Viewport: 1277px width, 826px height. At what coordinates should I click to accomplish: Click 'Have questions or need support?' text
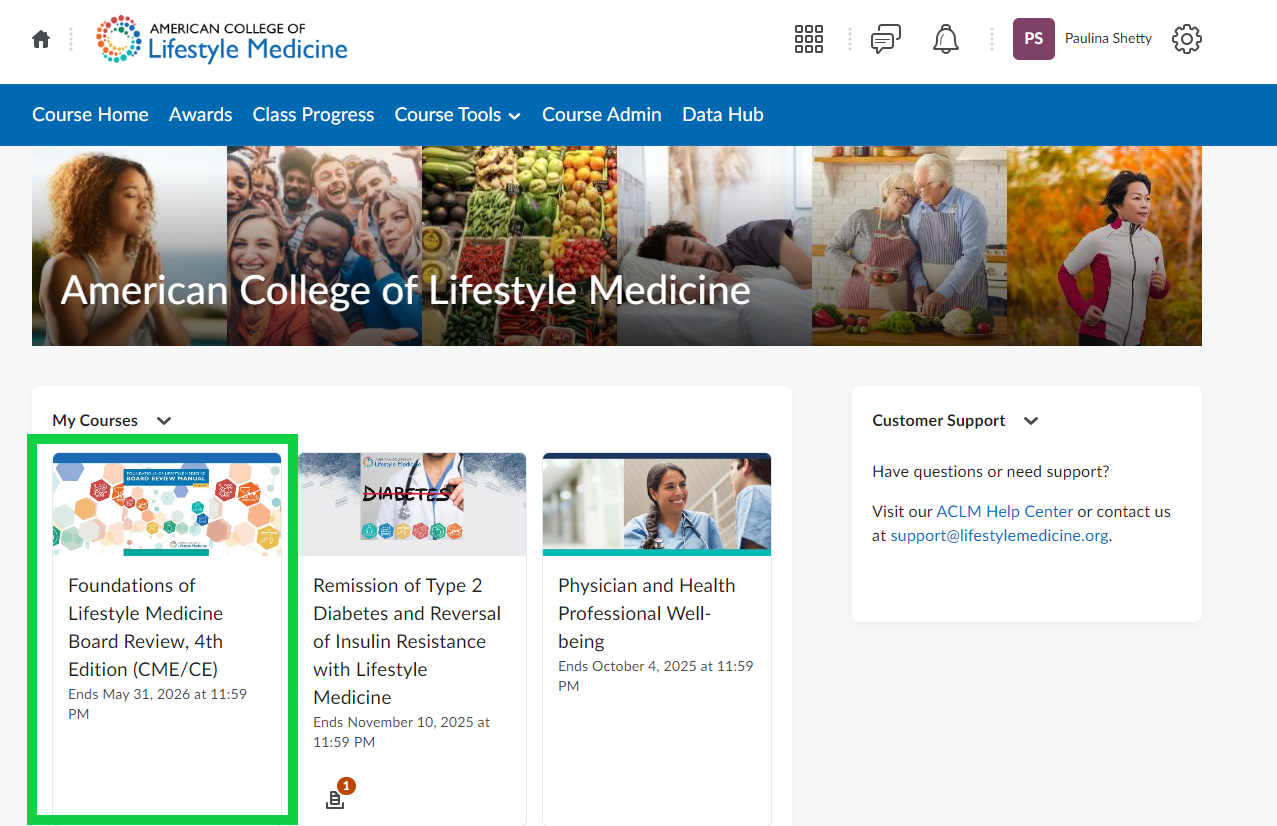click(x=991, y=472)
